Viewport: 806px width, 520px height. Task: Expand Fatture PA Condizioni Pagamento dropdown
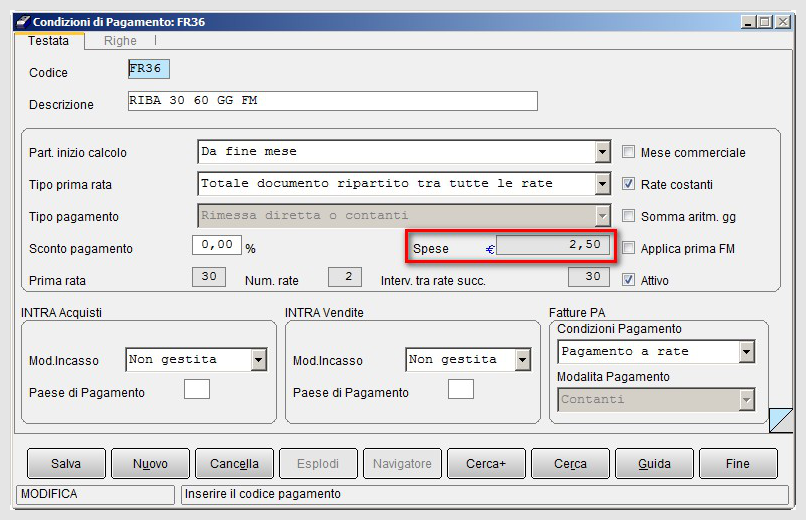point(746,352)
